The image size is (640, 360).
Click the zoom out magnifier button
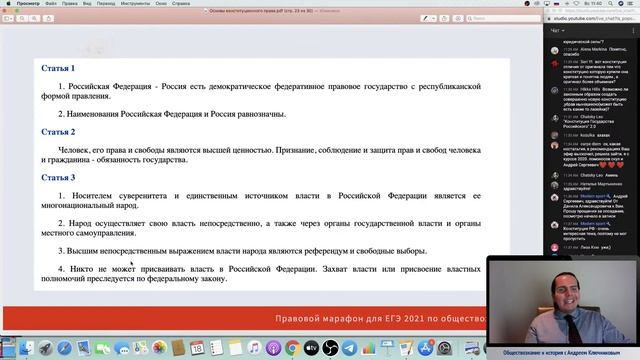[22, 18]
